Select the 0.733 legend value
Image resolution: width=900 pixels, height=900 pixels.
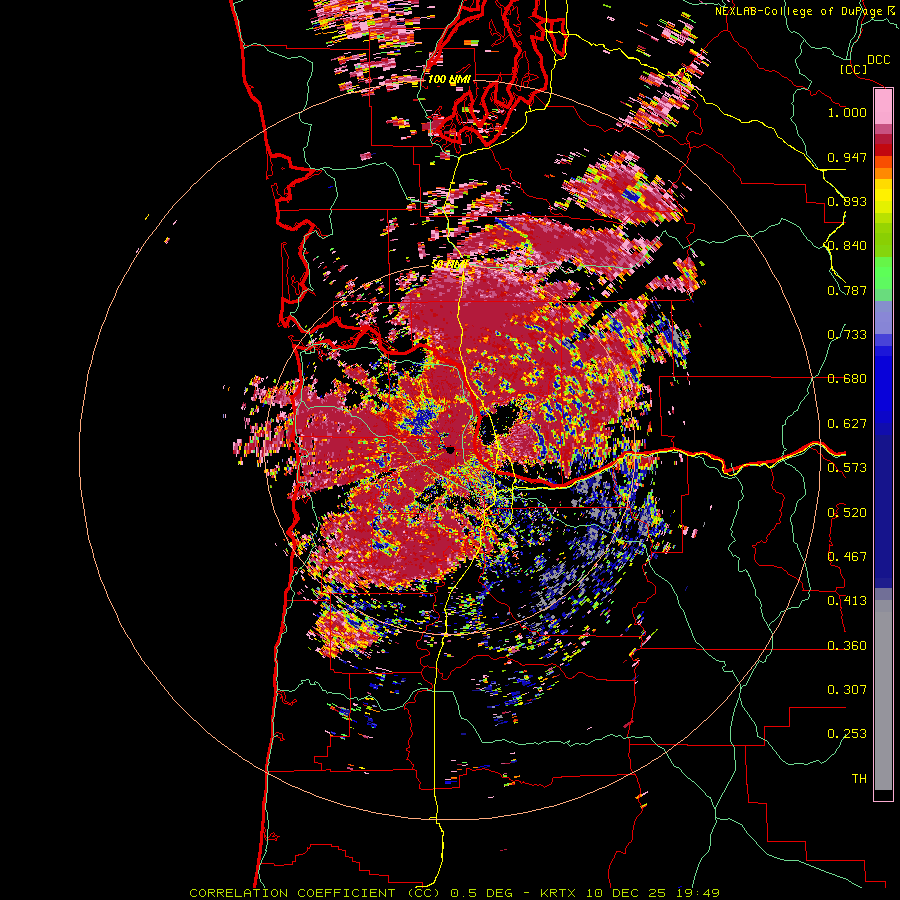click(x=847, y=335)
